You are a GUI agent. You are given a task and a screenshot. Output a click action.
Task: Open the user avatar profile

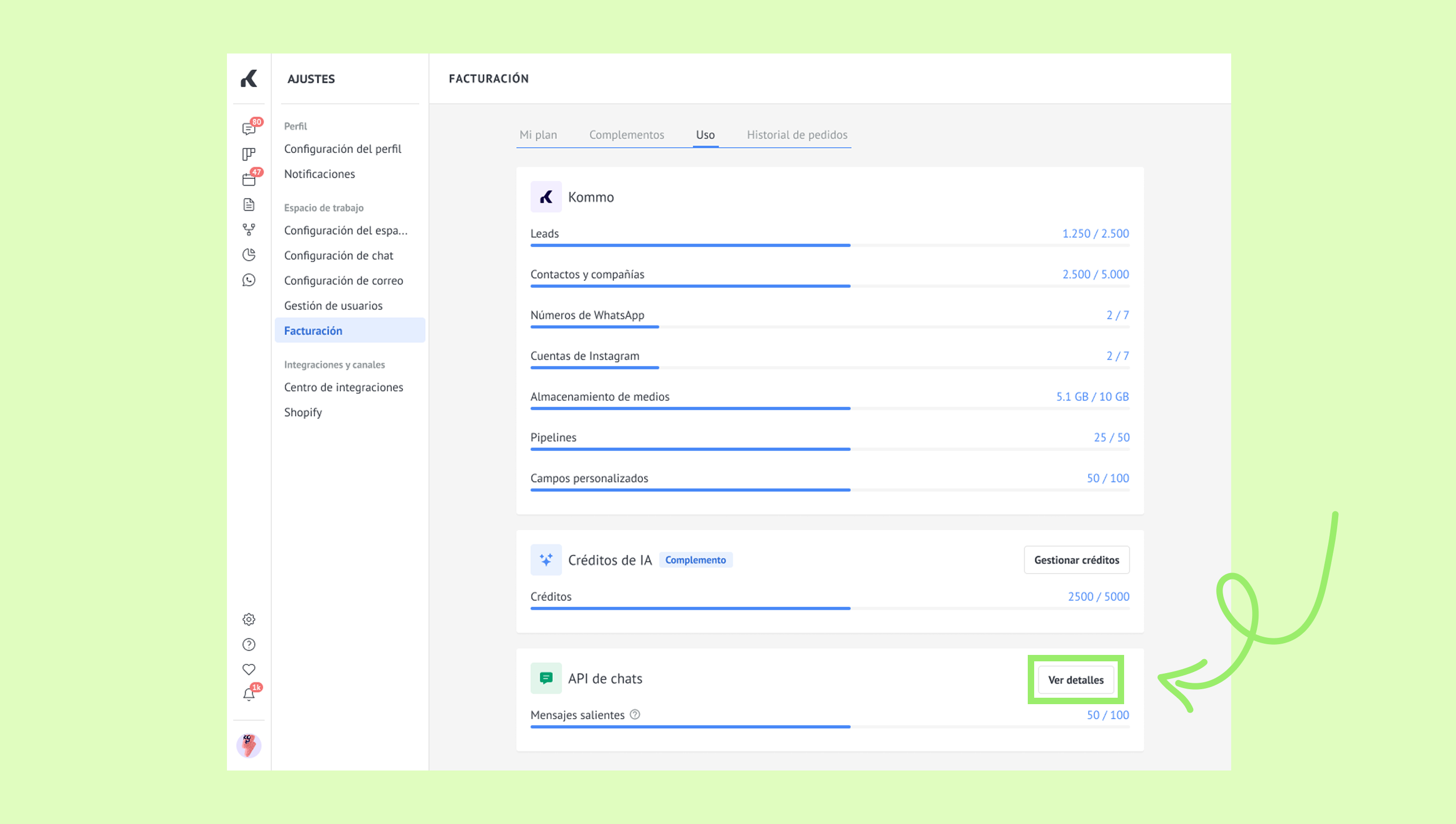point(248,745)
